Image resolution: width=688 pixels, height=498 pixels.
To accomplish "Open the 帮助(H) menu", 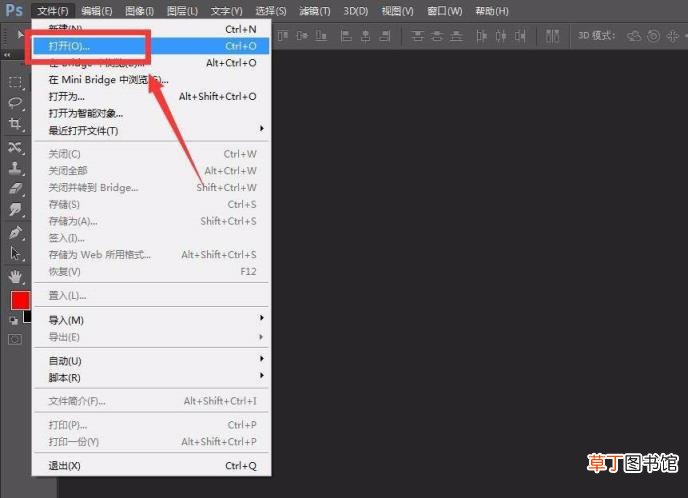I will point(492,11).
